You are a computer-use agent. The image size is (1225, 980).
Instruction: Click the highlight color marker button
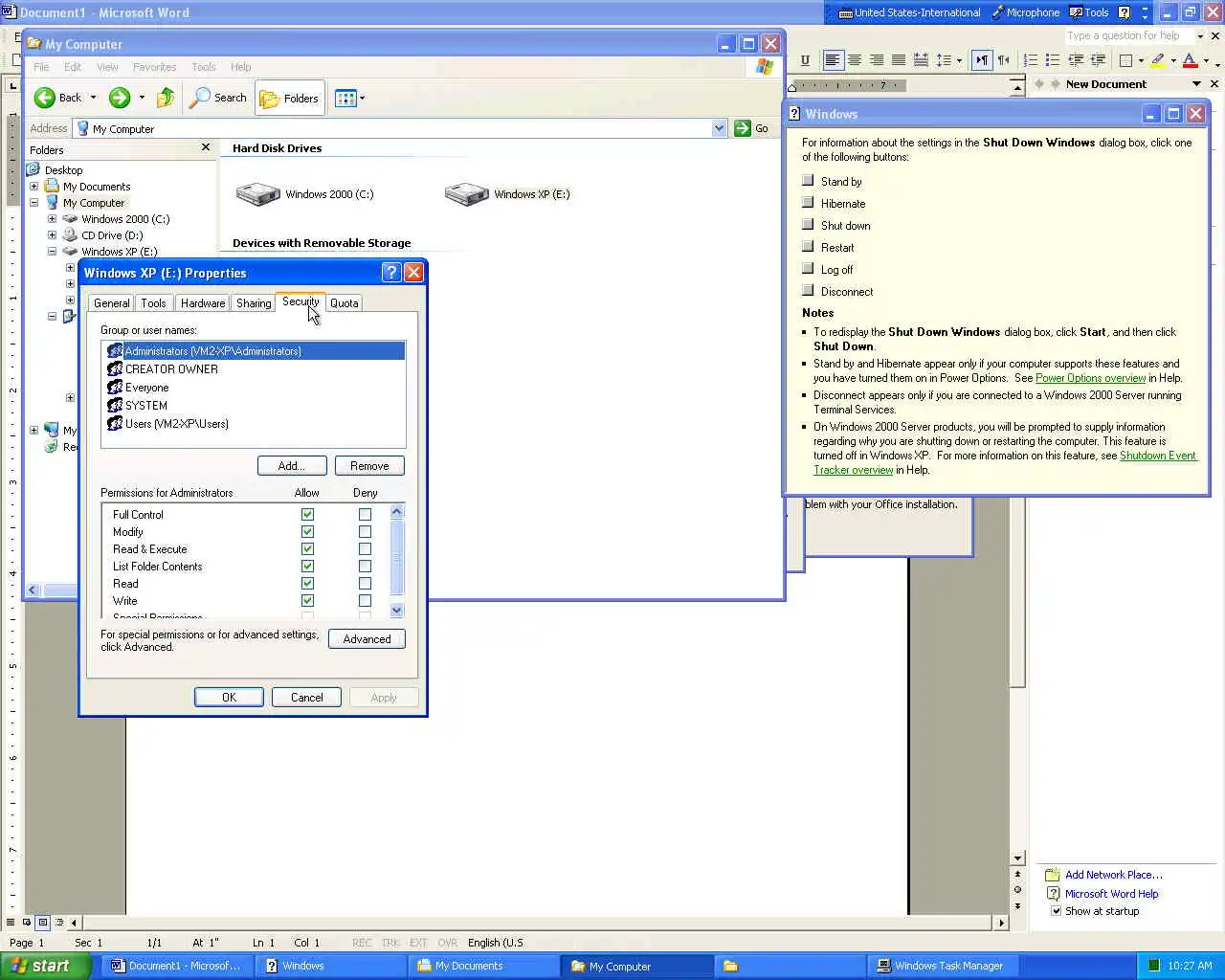[1158, 60]
